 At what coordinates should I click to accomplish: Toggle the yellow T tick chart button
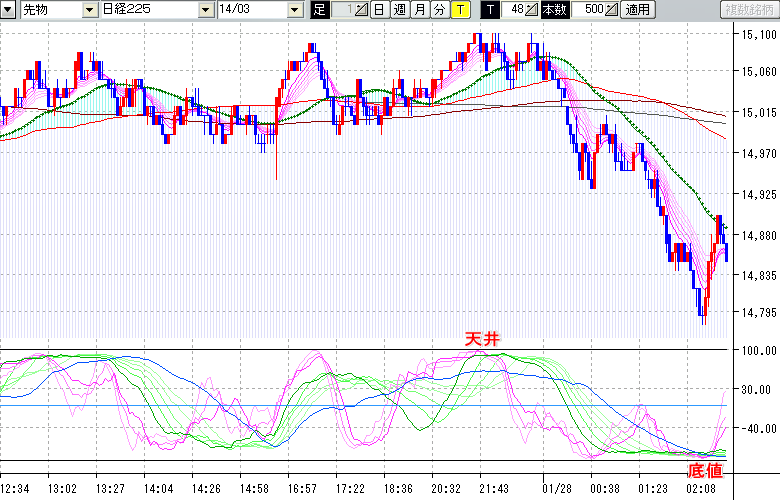pyautogui.click(x=460, y=10)
